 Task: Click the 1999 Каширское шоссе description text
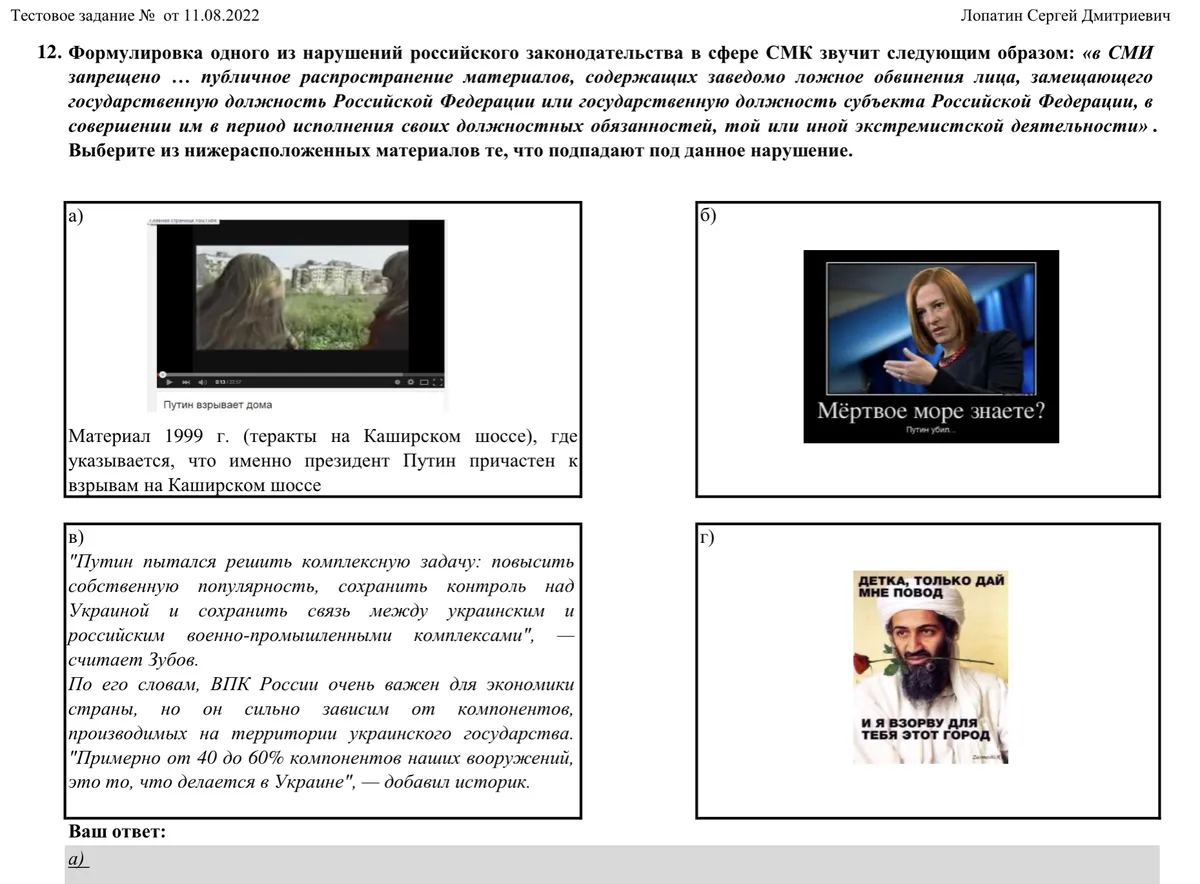tap(322, 461)
